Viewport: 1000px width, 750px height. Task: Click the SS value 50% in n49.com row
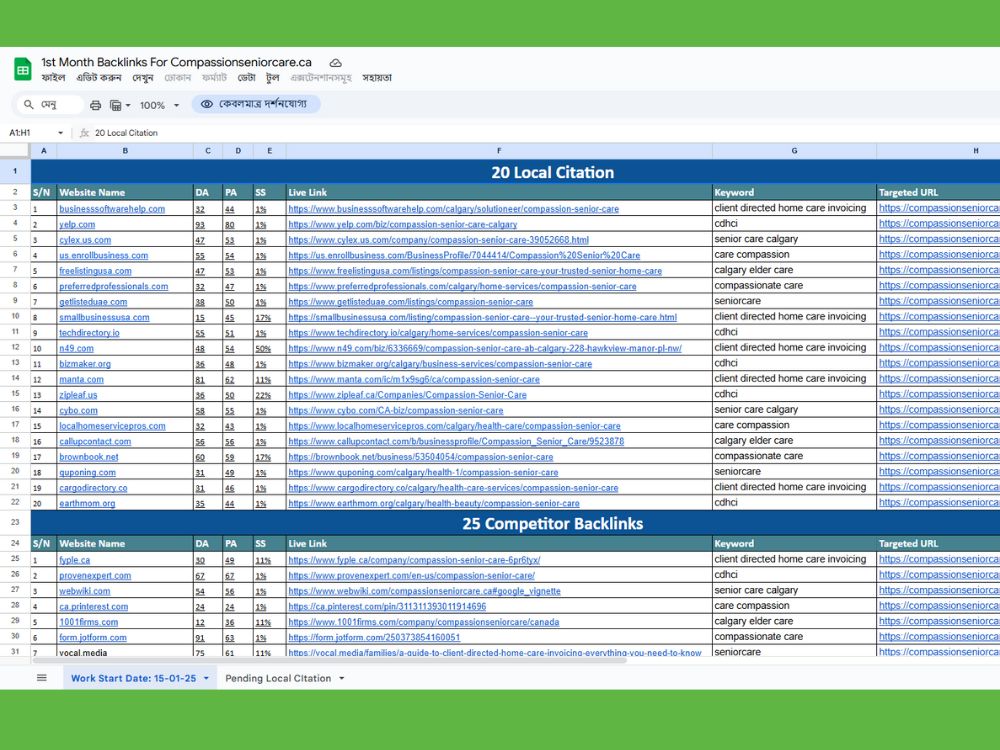(263, 349)
